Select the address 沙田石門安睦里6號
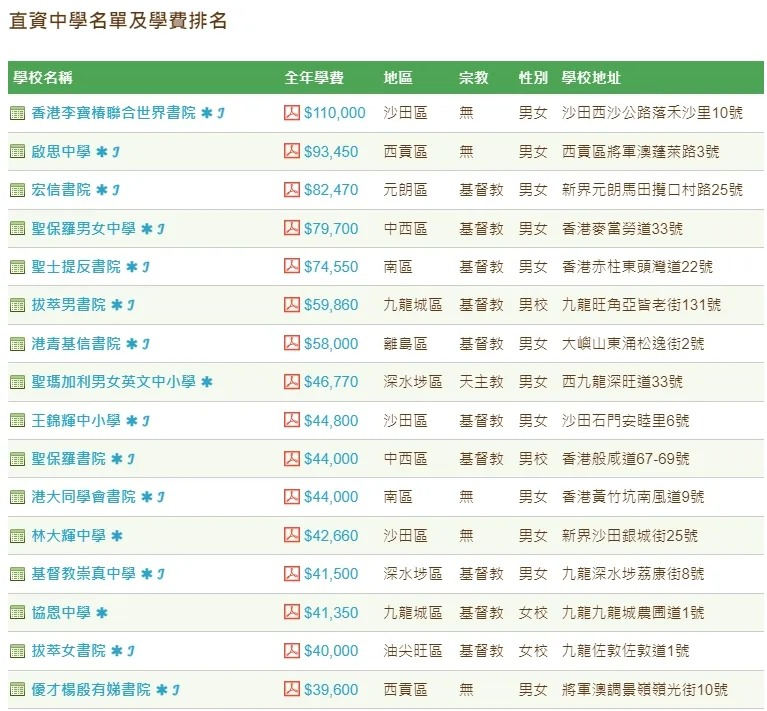 click(x=626, y=421)
